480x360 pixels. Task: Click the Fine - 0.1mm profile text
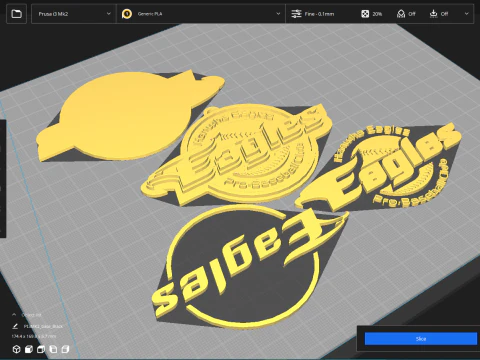tap(319, 14)
